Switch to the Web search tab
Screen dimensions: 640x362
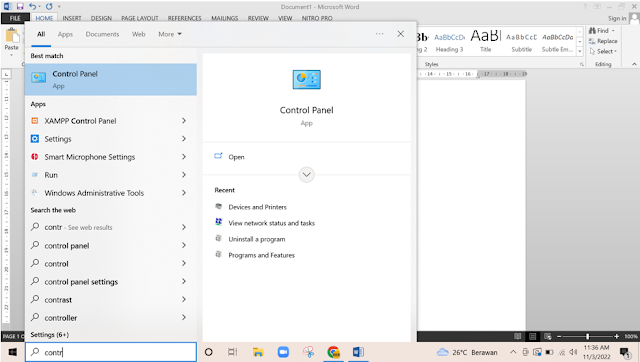tap(138, 34)
